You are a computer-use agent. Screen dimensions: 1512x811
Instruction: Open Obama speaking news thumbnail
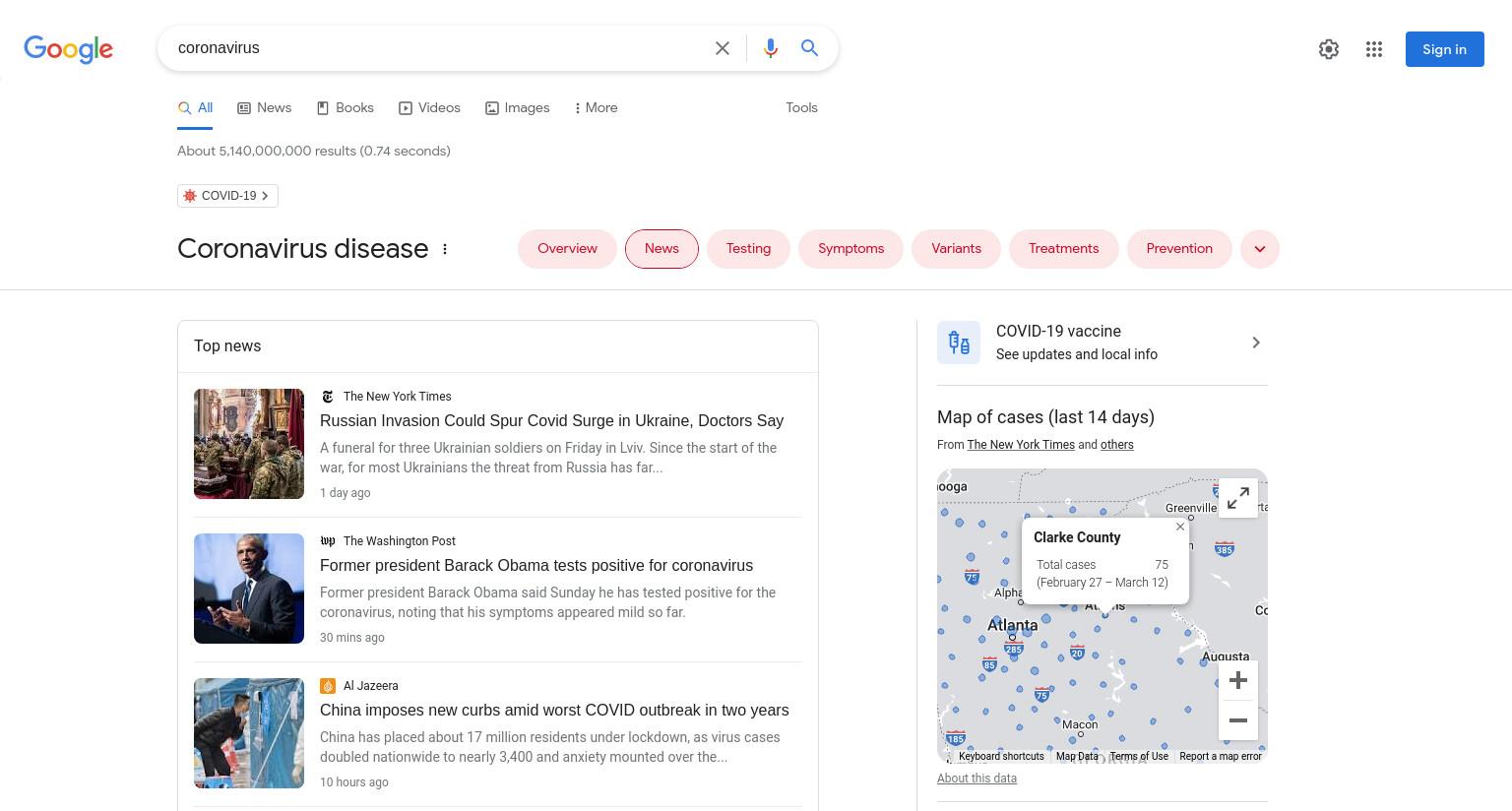pos(249,589)
